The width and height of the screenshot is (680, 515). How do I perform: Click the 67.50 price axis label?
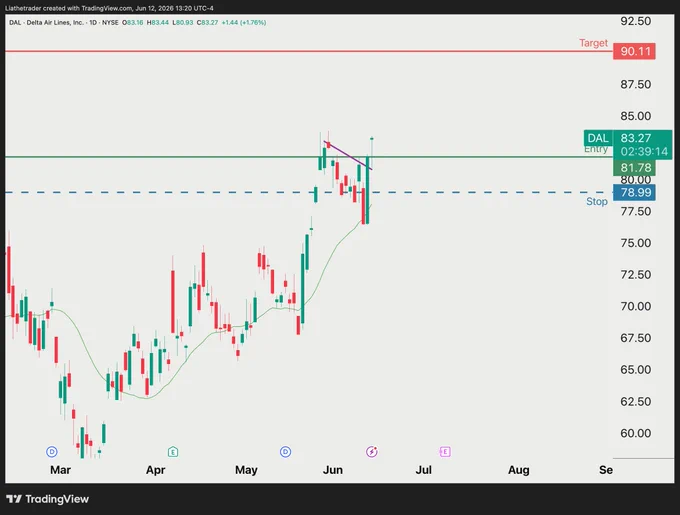point(635,338)
